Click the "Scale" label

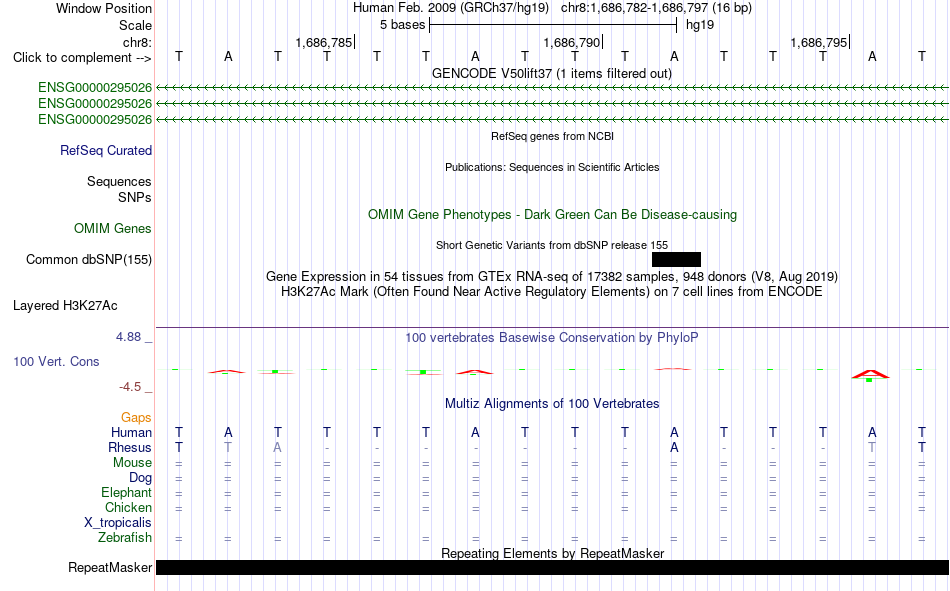pyautogui.click(x=135, y=25)
